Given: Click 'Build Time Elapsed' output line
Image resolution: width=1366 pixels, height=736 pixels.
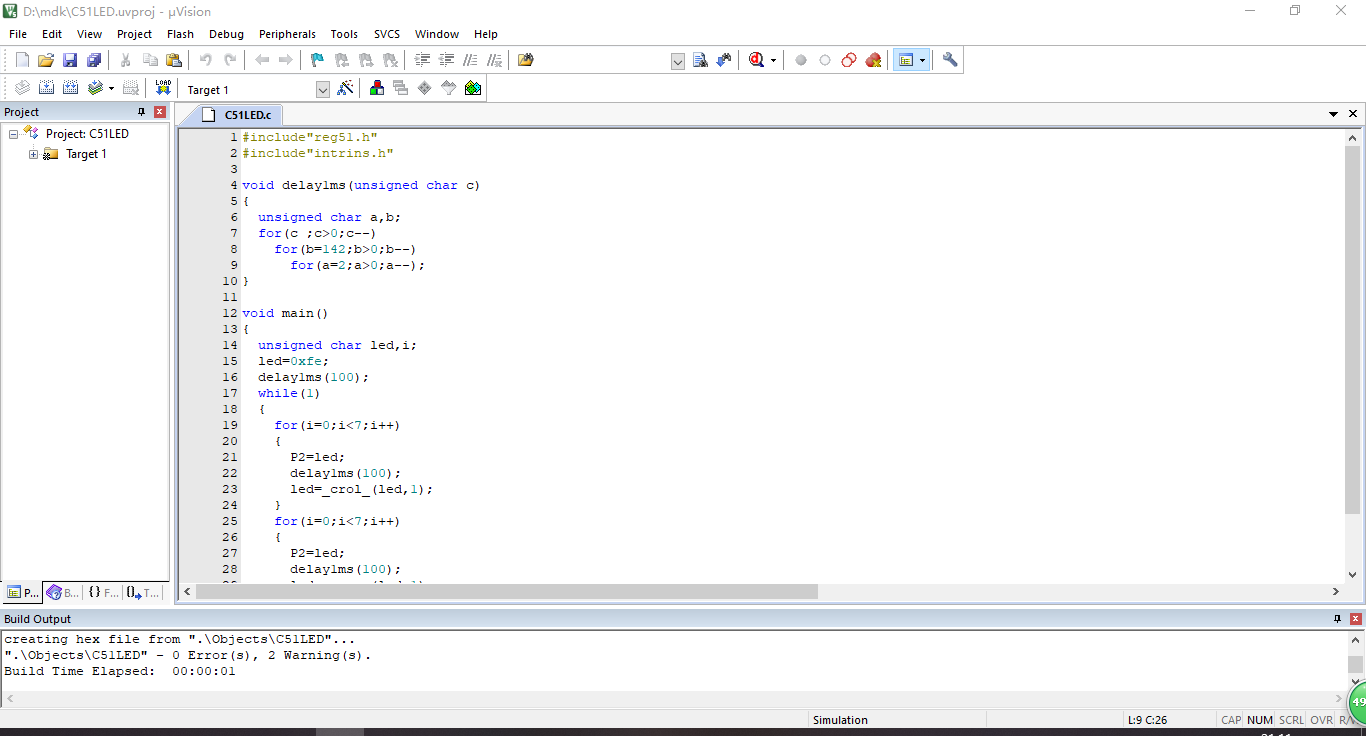Looking at the screenshot, I should point(120,671).
